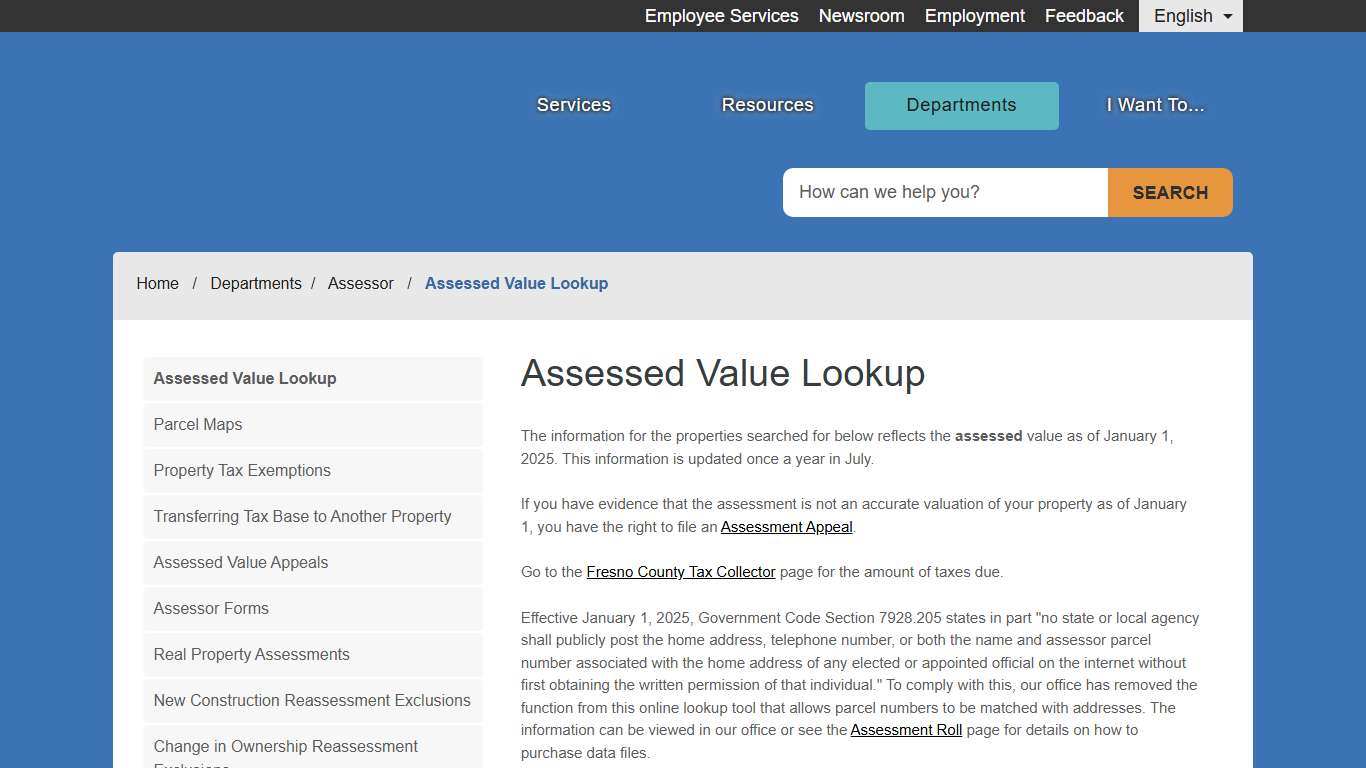Open the Assessor breadcrumb link
The image size is (1366, 768).
(360, 283)
